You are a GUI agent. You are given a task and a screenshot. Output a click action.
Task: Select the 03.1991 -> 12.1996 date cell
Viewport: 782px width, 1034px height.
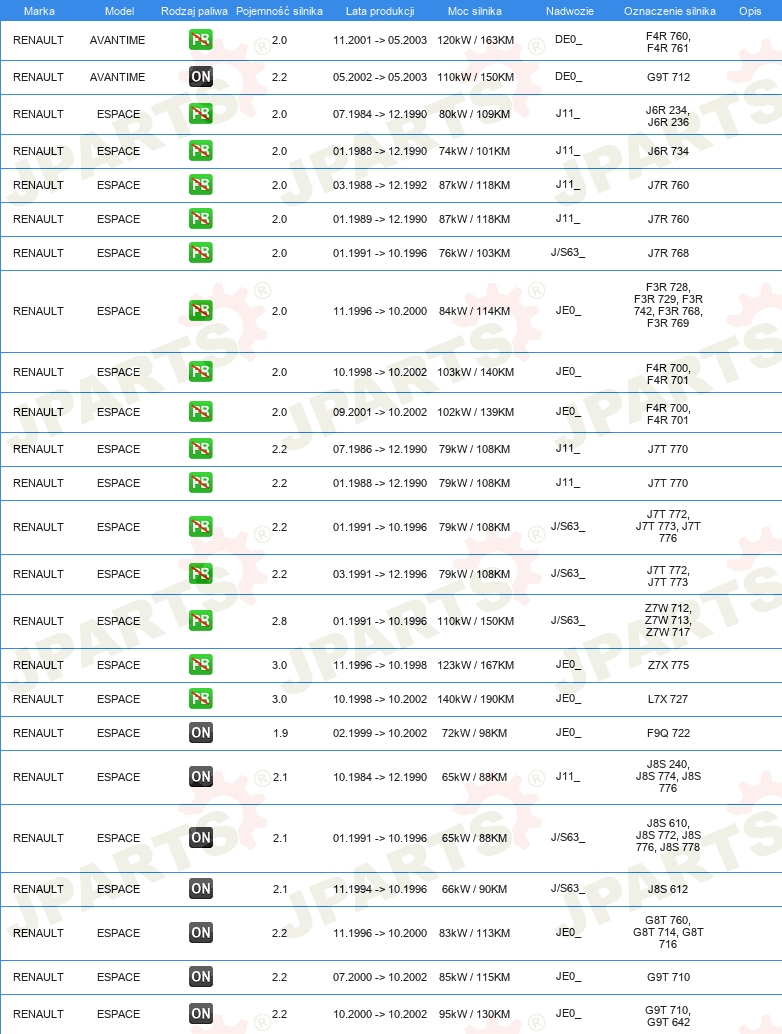(380, 574)
